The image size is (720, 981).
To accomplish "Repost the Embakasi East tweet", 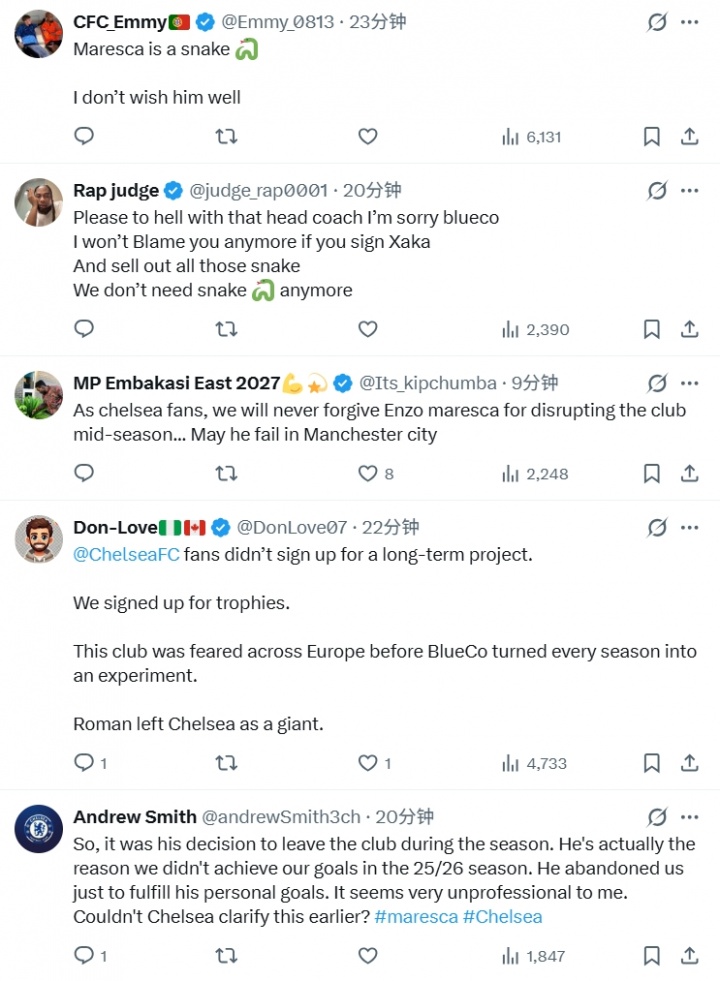I will click(x=226, y=474).
